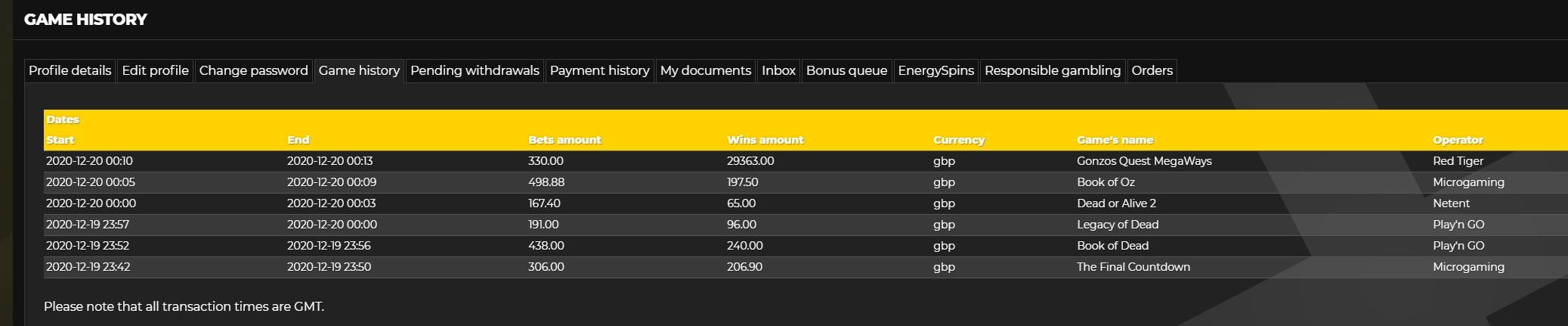Select the Book of Oz game name

click(x=1106, y=182)
